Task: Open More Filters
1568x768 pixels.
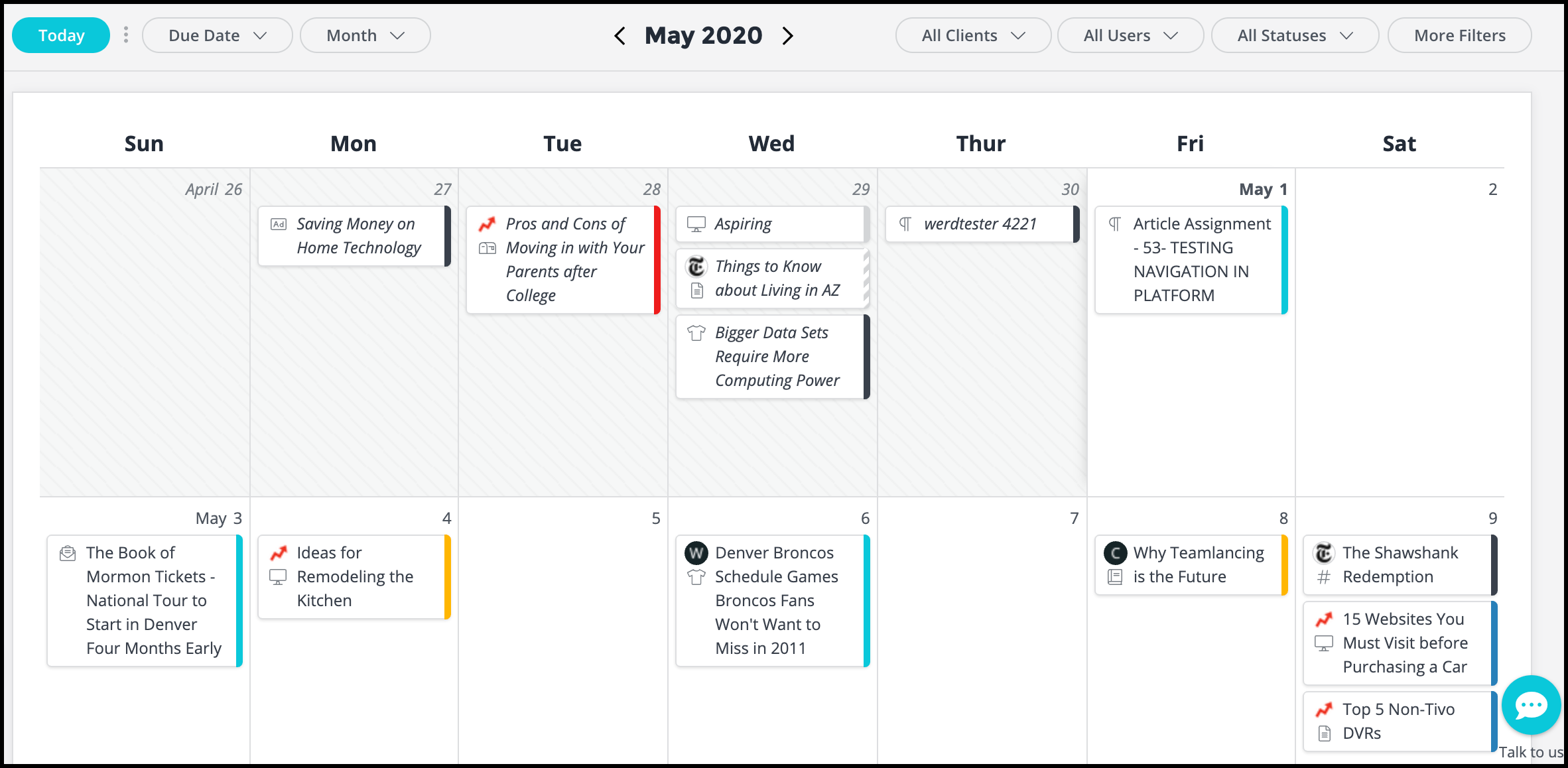Action: pos(1459,35)
